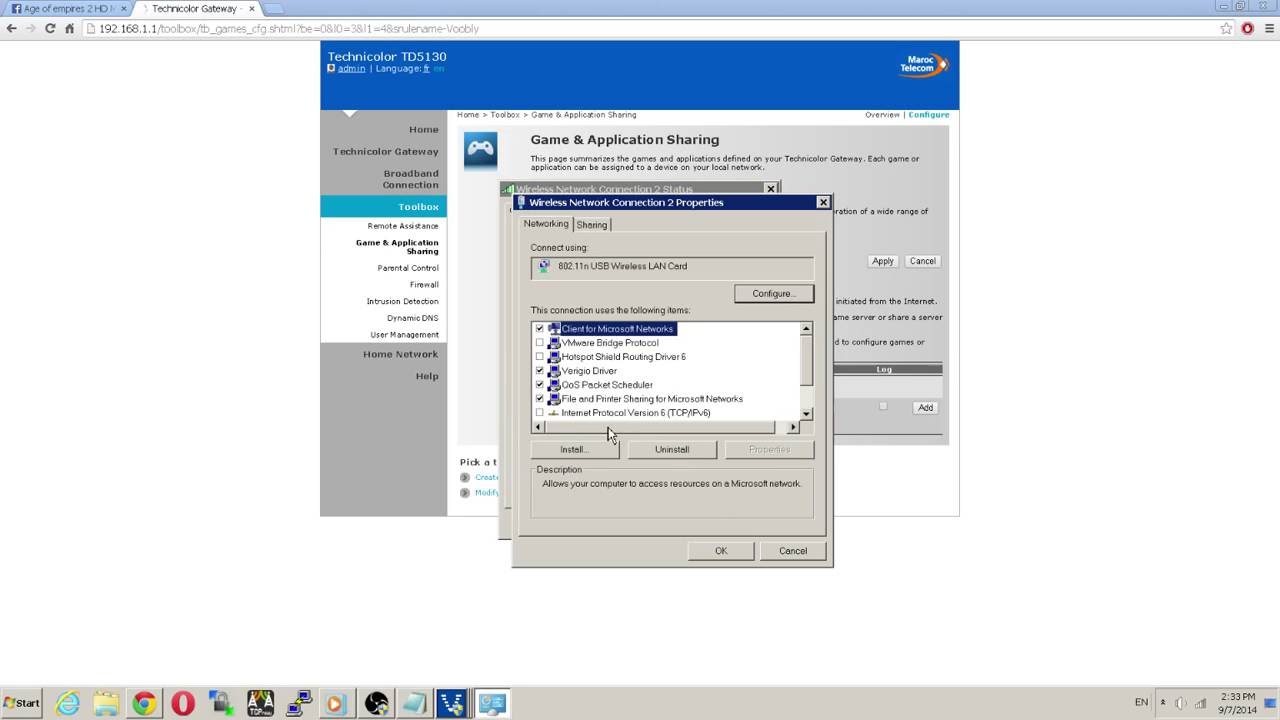This screenshot has height=720, width=1280.
Task: Click horizontal scrollbar right arrow in items list
Action: click(793, 427)
